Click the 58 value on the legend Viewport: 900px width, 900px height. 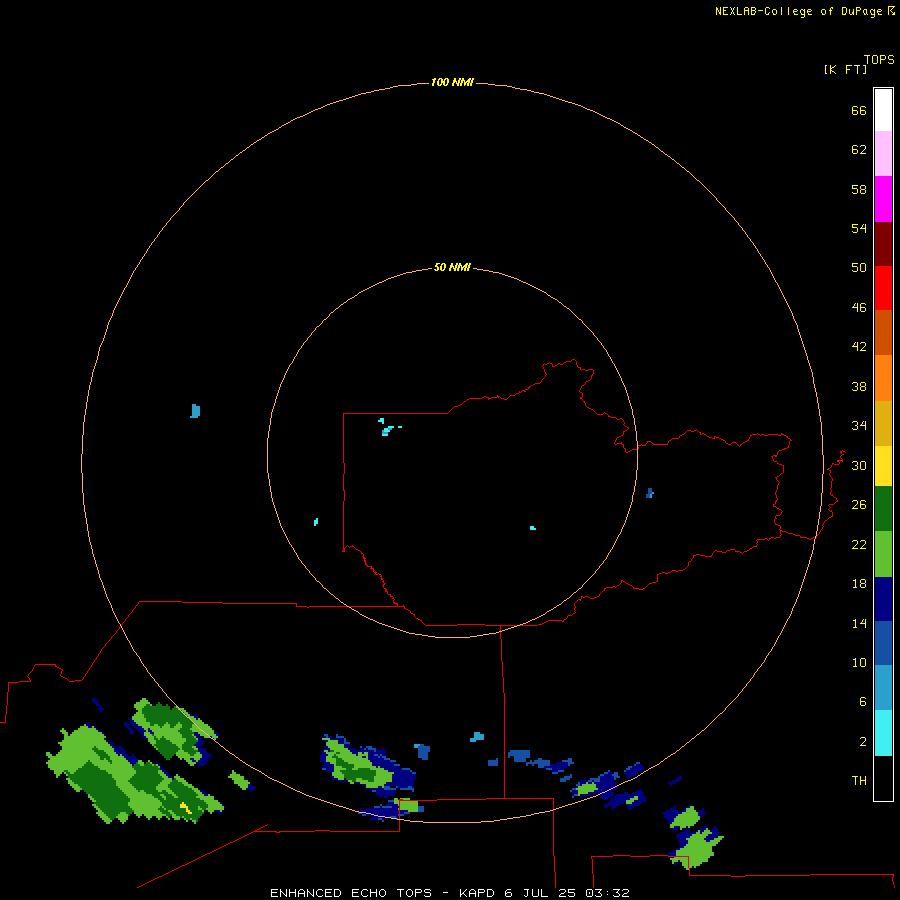[859, 189]
